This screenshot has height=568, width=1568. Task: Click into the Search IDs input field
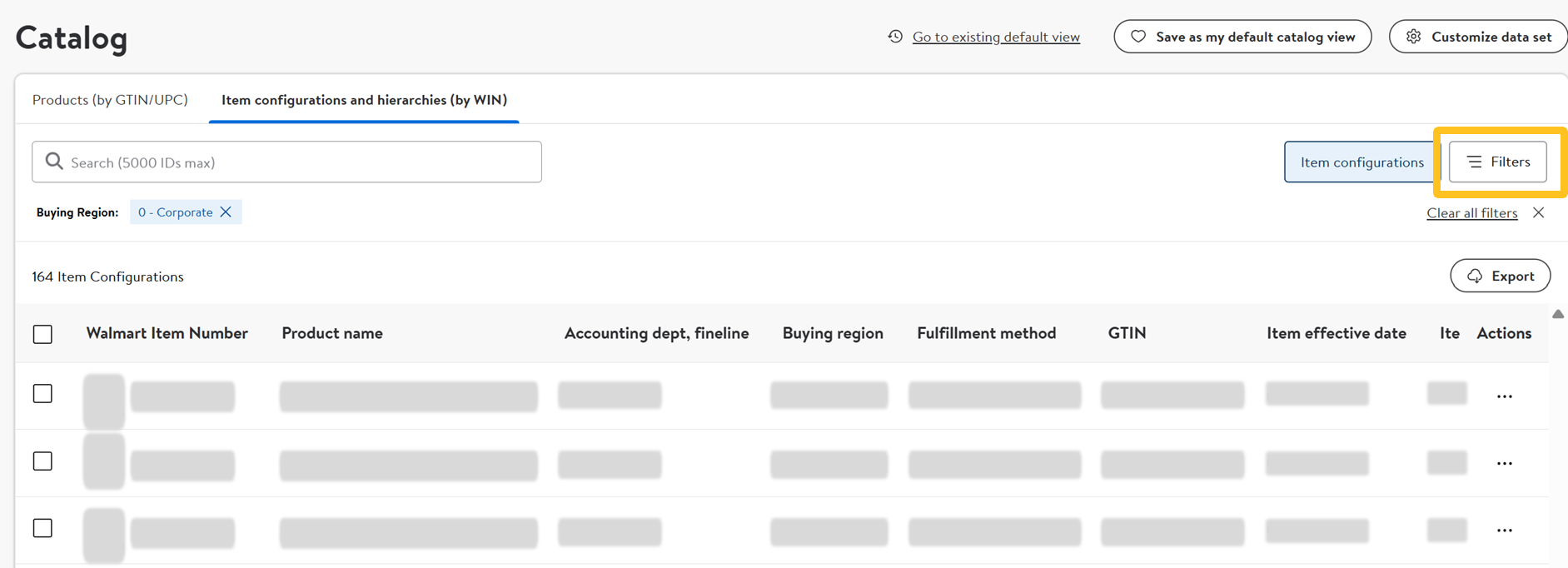[x=300, y=162]
